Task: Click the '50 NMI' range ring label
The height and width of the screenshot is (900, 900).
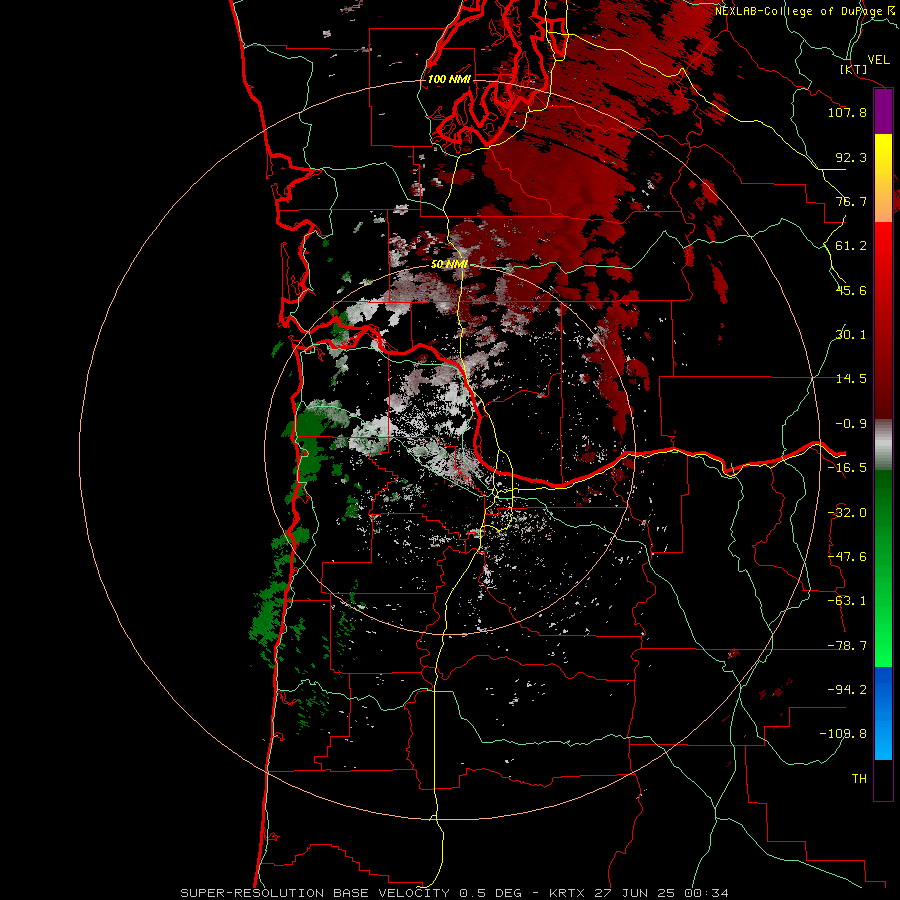Action: pyautogui.click(x=449, y=264)
